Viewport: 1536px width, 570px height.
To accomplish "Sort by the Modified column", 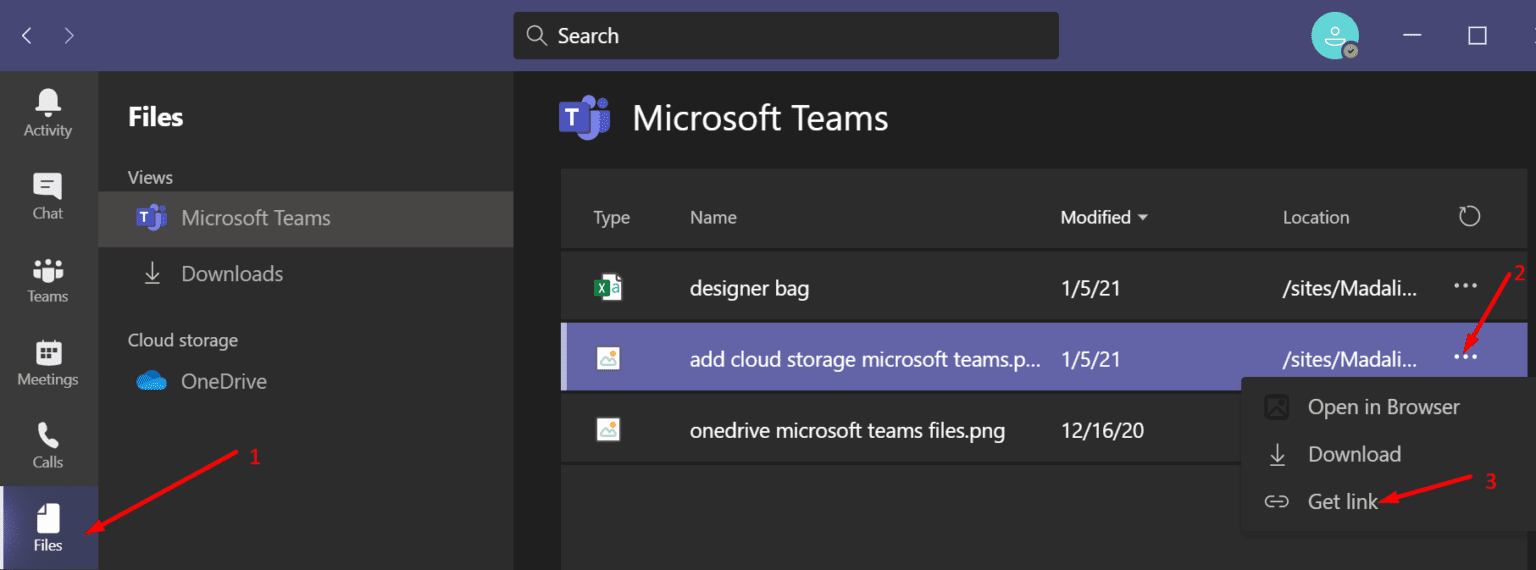I will pyautogui.click(x=1105, y=217).
